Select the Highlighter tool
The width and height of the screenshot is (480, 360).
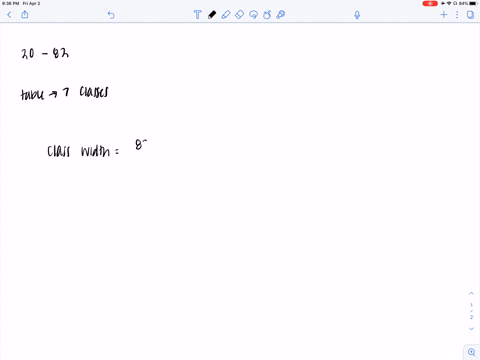coord(226,15)
